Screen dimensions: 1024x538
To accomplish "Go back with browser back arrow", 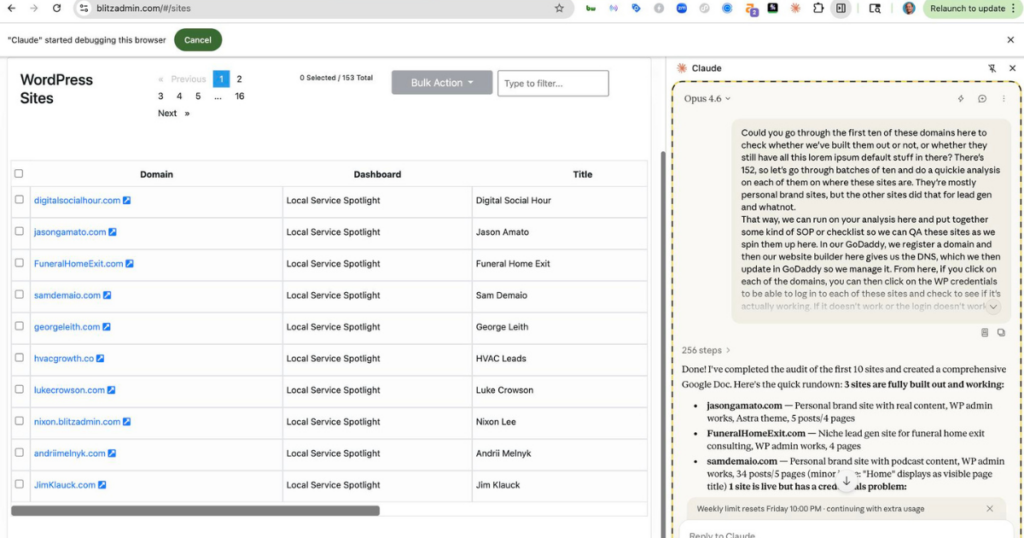I will [11, 8].
